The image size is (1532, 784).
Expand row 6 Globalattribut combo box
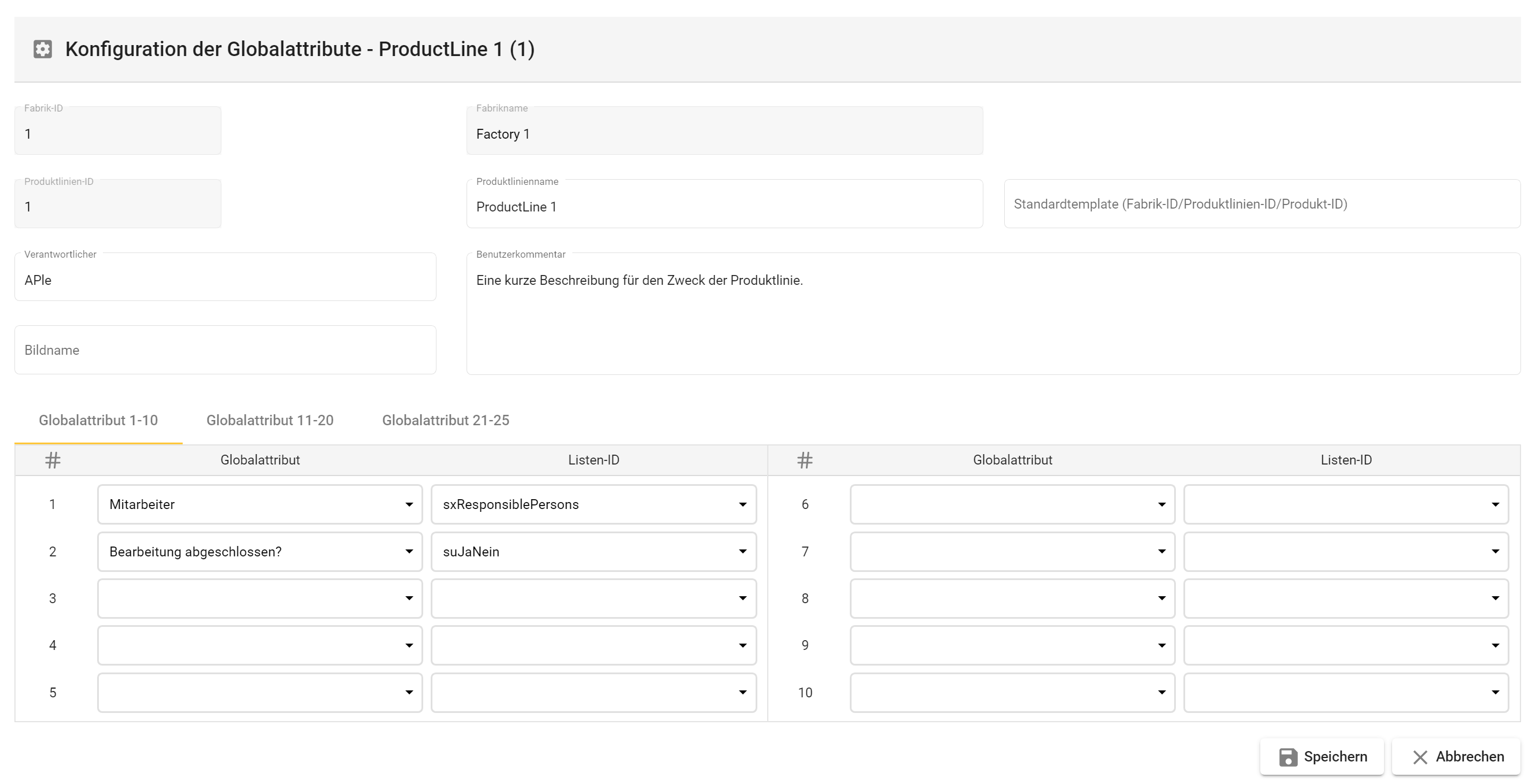(1012, 504)
